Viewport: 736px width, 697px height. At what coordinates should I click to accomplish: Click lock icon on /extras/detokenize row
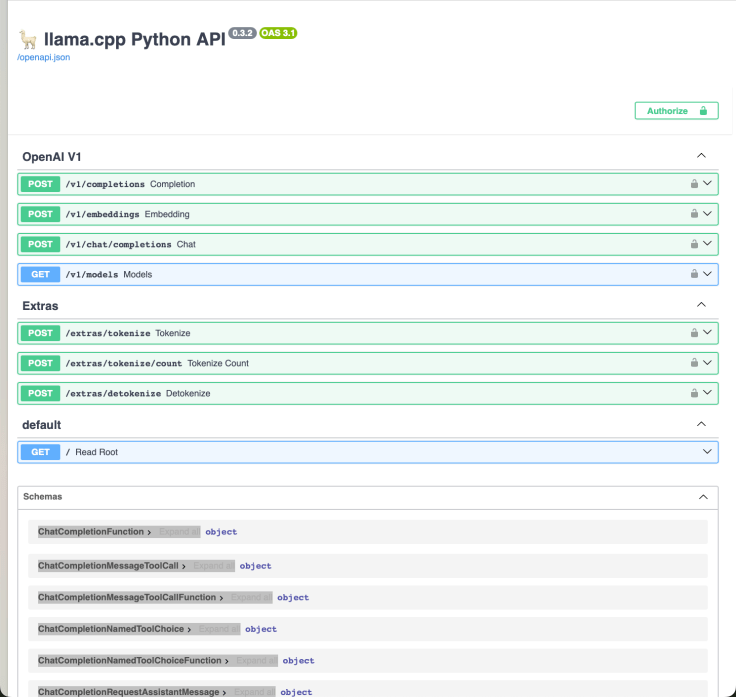pos(694,393)
